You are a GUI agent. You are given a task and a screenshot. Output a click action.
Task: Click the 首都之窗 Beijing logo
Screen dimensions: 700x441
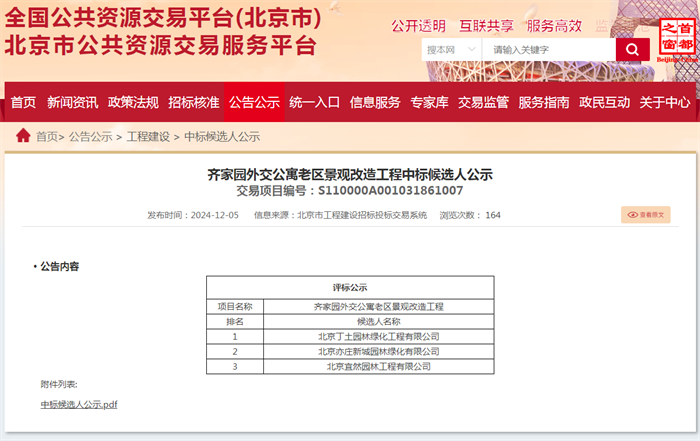[678, 40]
